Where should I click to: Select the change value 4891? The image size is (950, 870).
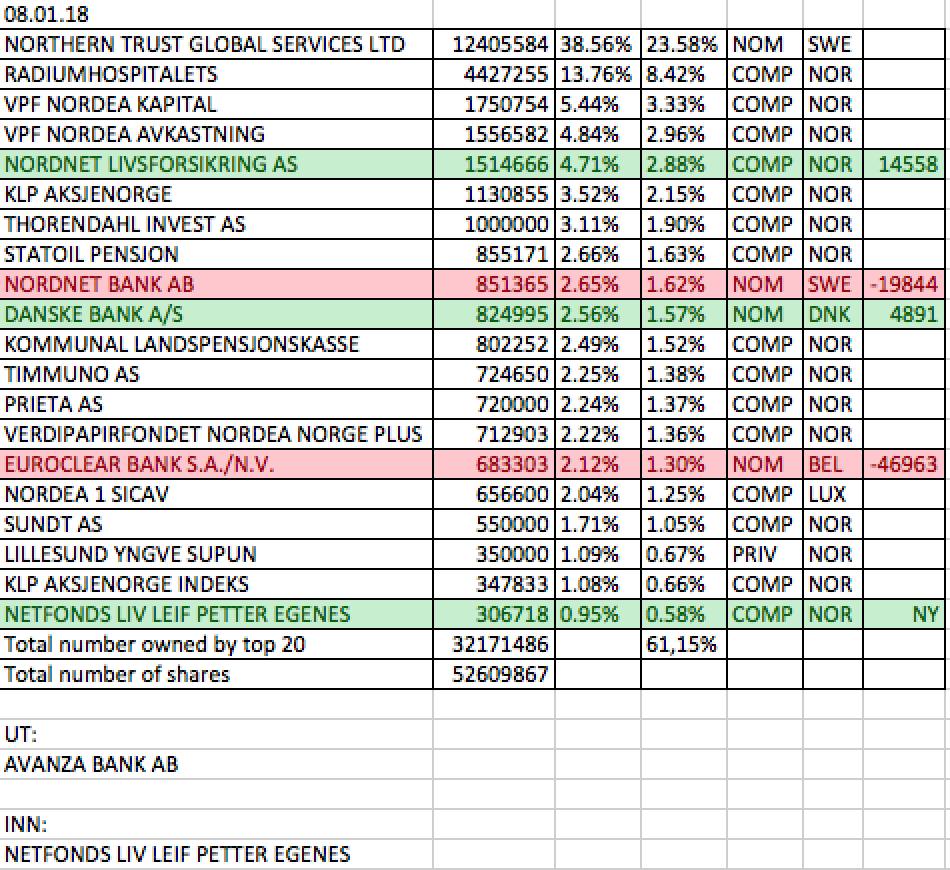pyautogui.click(x=905, y=314)
